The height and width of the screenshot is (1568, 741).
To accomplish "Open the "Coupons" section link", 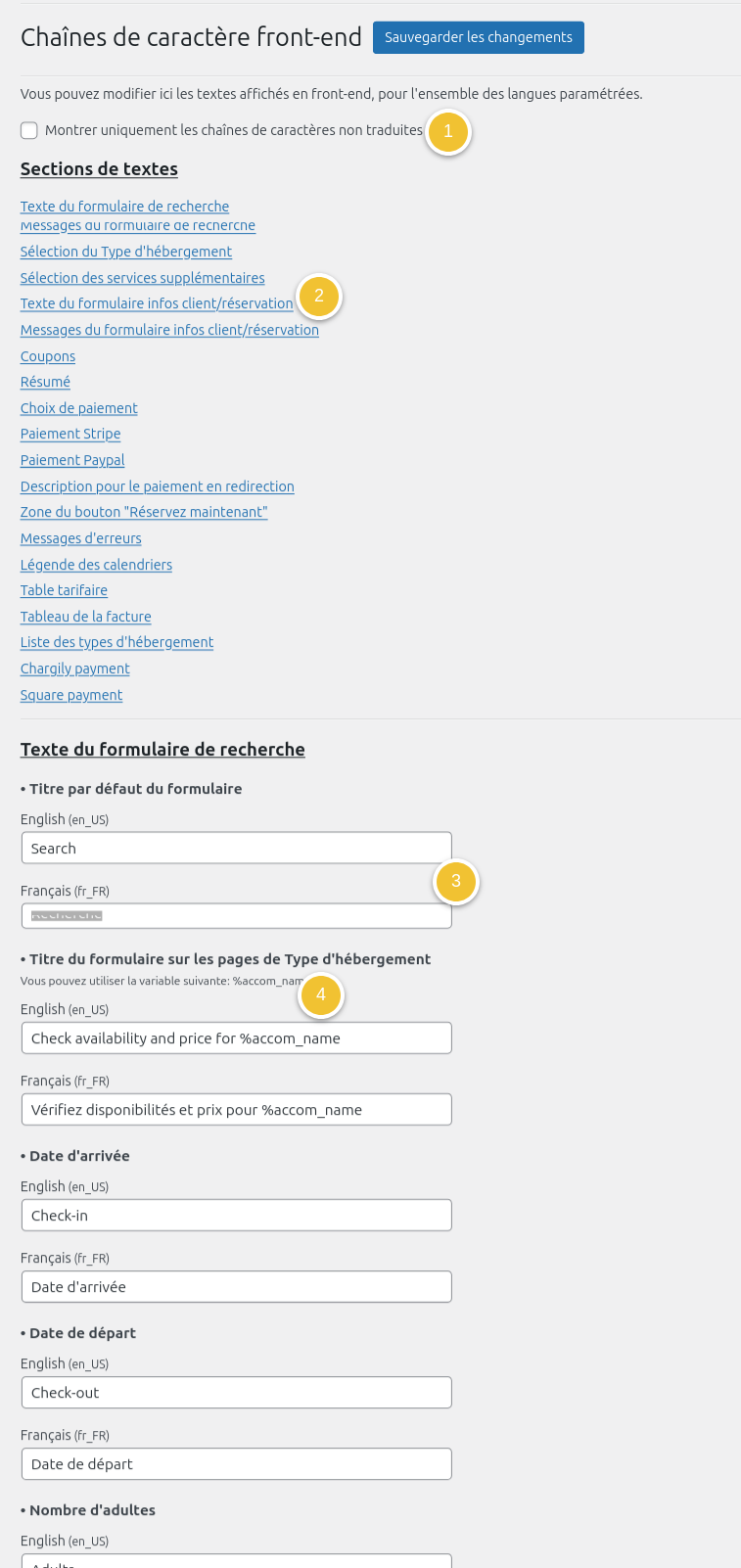I will point(48,356).
